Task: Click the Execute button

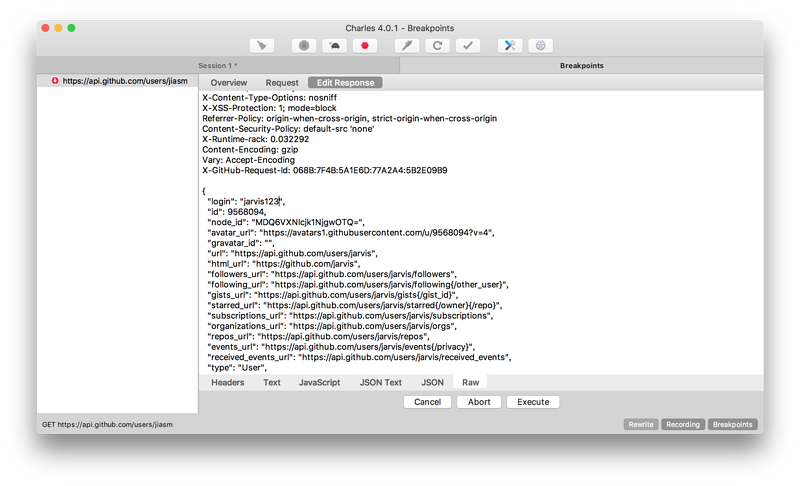Action: coord(533,402)
